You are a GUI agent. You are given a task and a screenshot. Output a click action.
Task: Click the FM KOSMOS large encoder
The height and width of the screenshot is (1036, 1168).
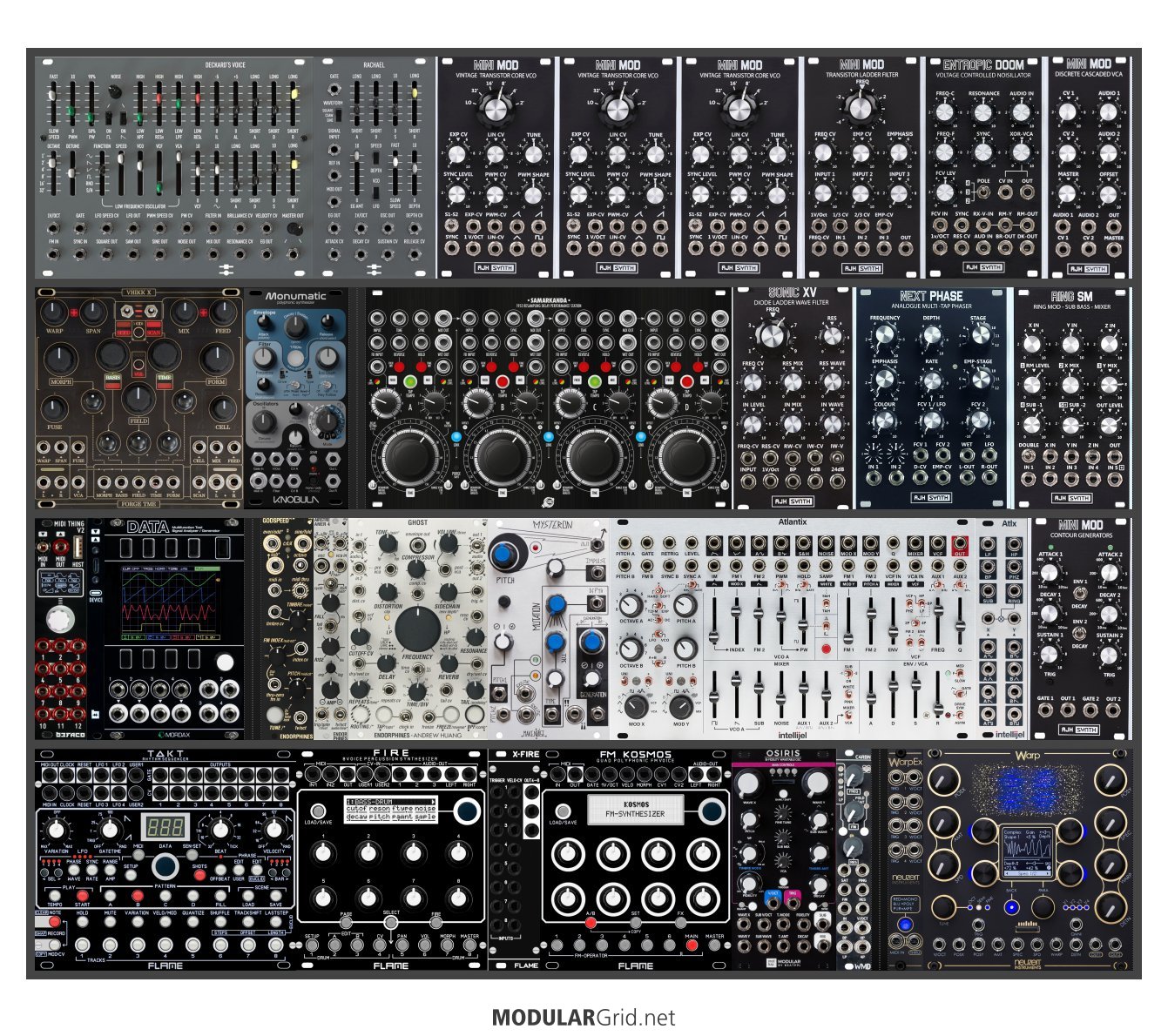712,811
